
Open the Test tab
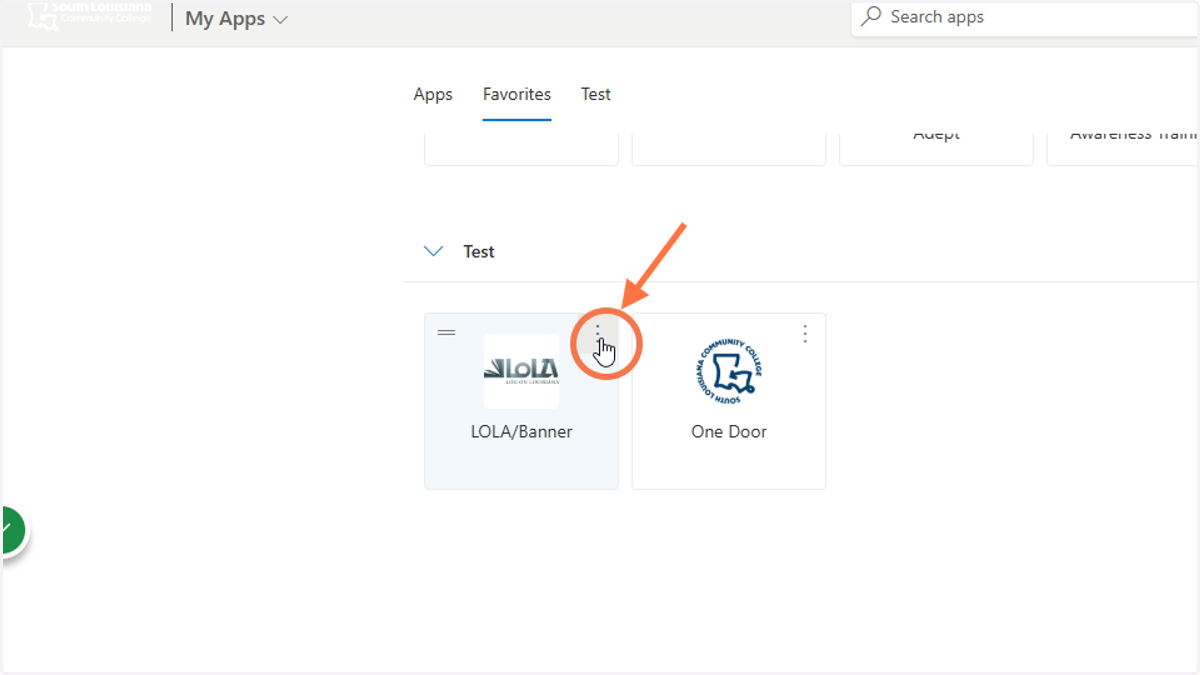click(x=596, y=94)
